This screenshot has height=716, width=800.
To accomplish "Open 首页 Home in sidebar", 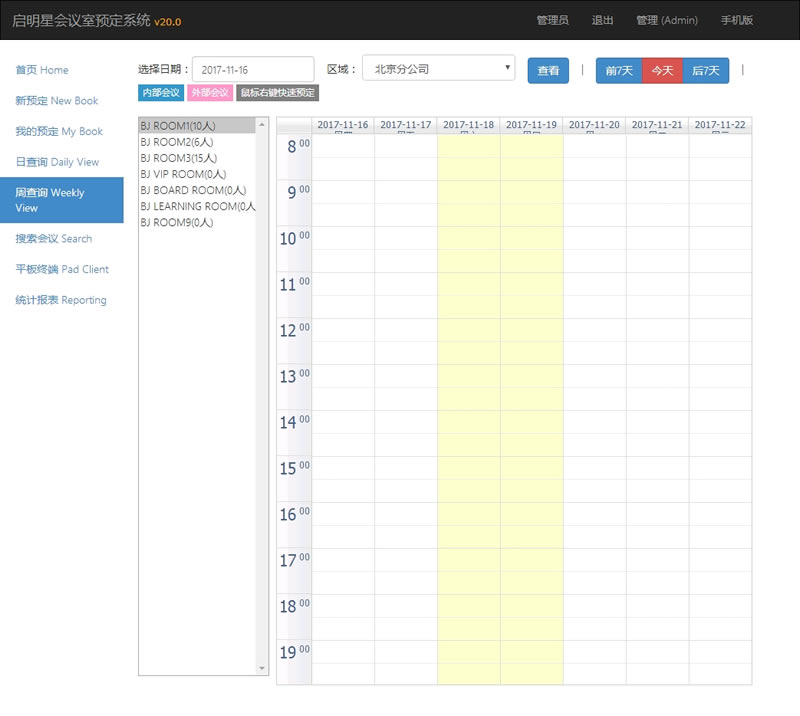I will (x=42, y=70).
